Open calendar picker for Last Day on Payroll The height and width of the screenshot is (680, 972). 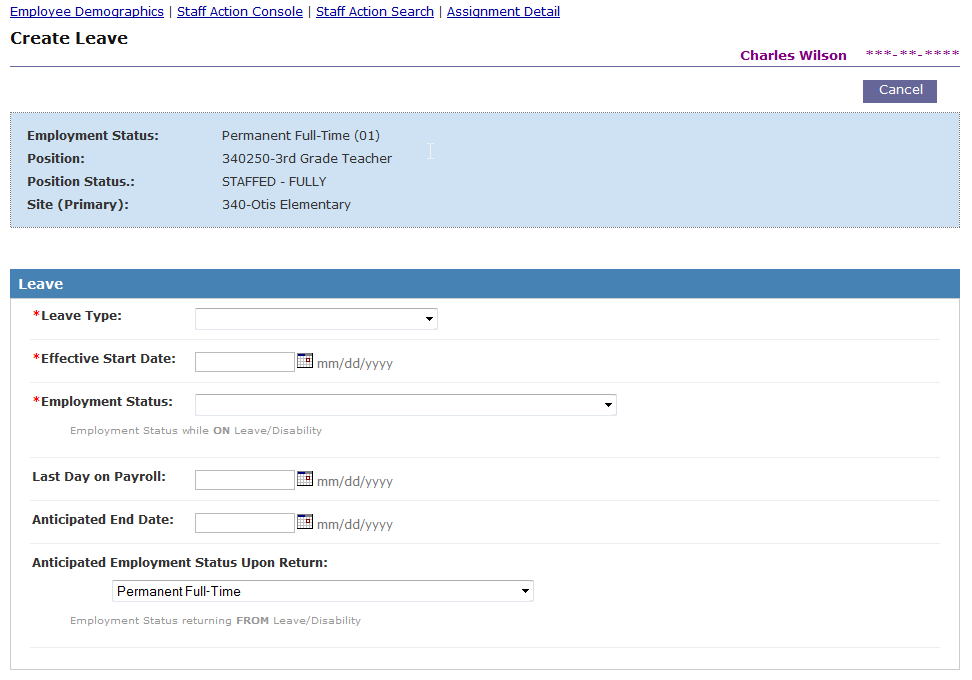(x=305, y=479)
